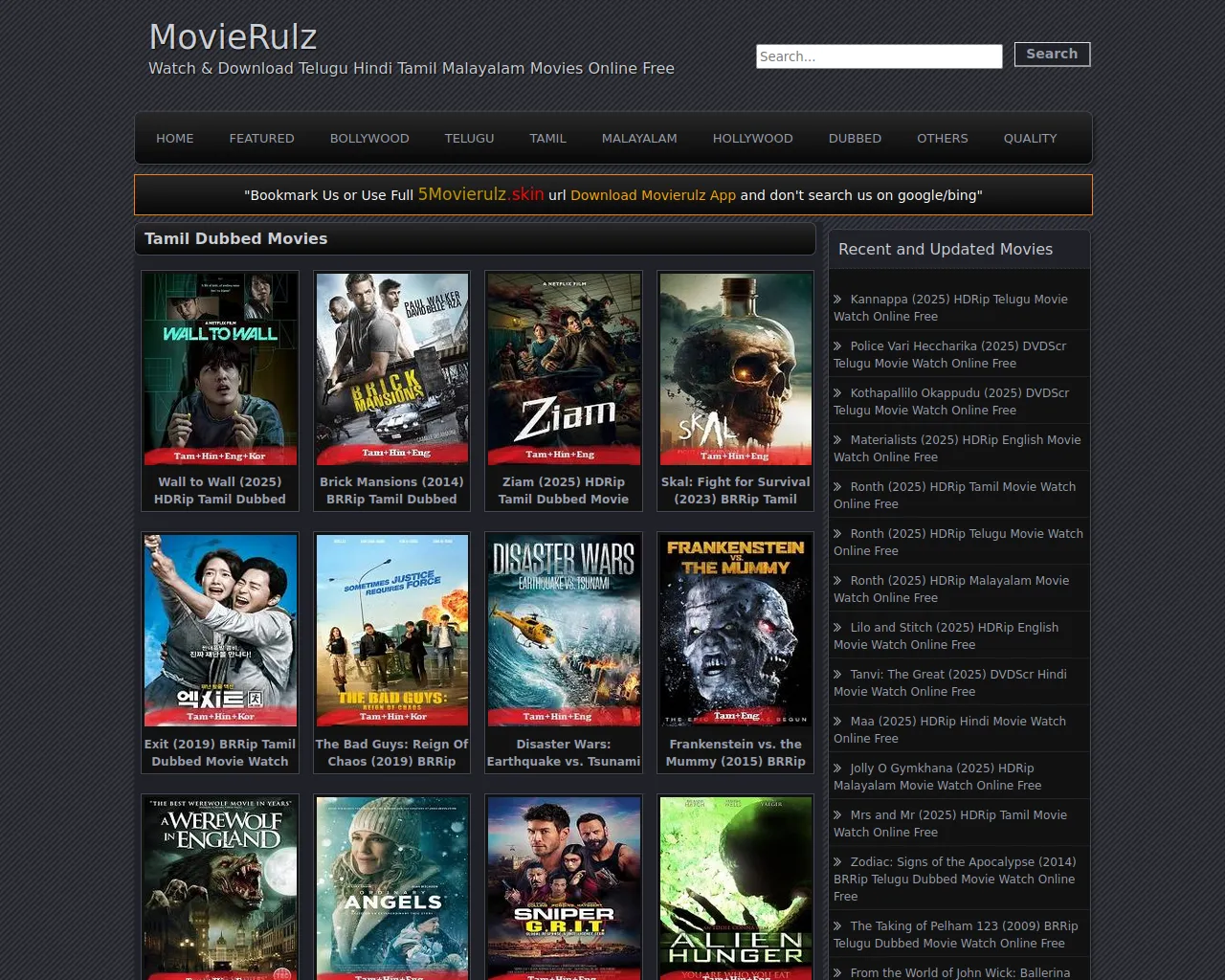Open the Exit (2019) movie poster

[x=220, y=631]
